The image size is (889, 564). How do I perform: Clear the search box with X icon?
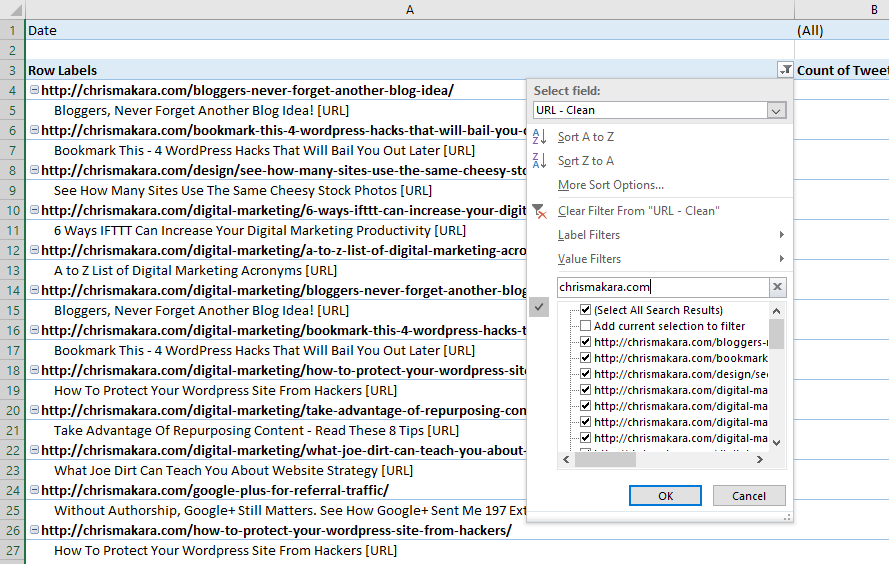tap(777, 287)
